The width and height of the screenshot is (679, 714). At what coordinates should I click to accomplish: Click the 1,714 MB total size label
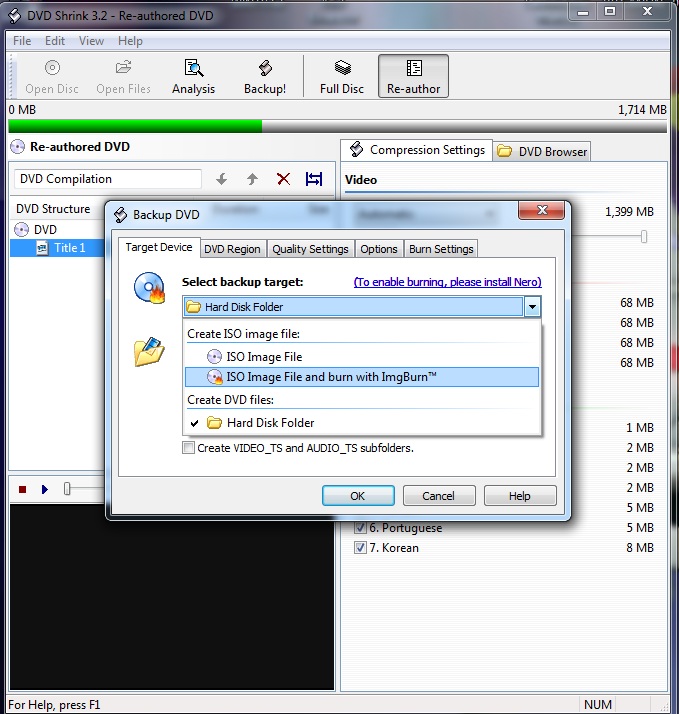pyautogui.click(x=642, y=110)
